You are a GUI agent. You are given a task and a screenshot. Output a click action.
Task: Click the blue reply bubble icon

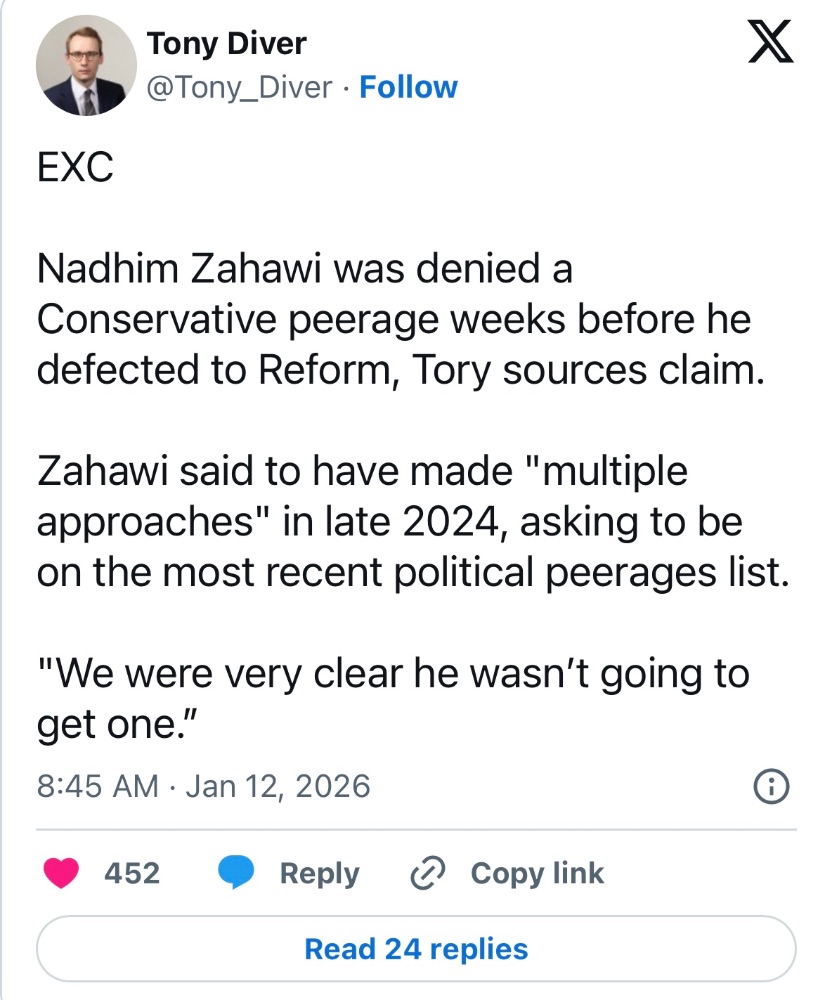pos(236,873)
